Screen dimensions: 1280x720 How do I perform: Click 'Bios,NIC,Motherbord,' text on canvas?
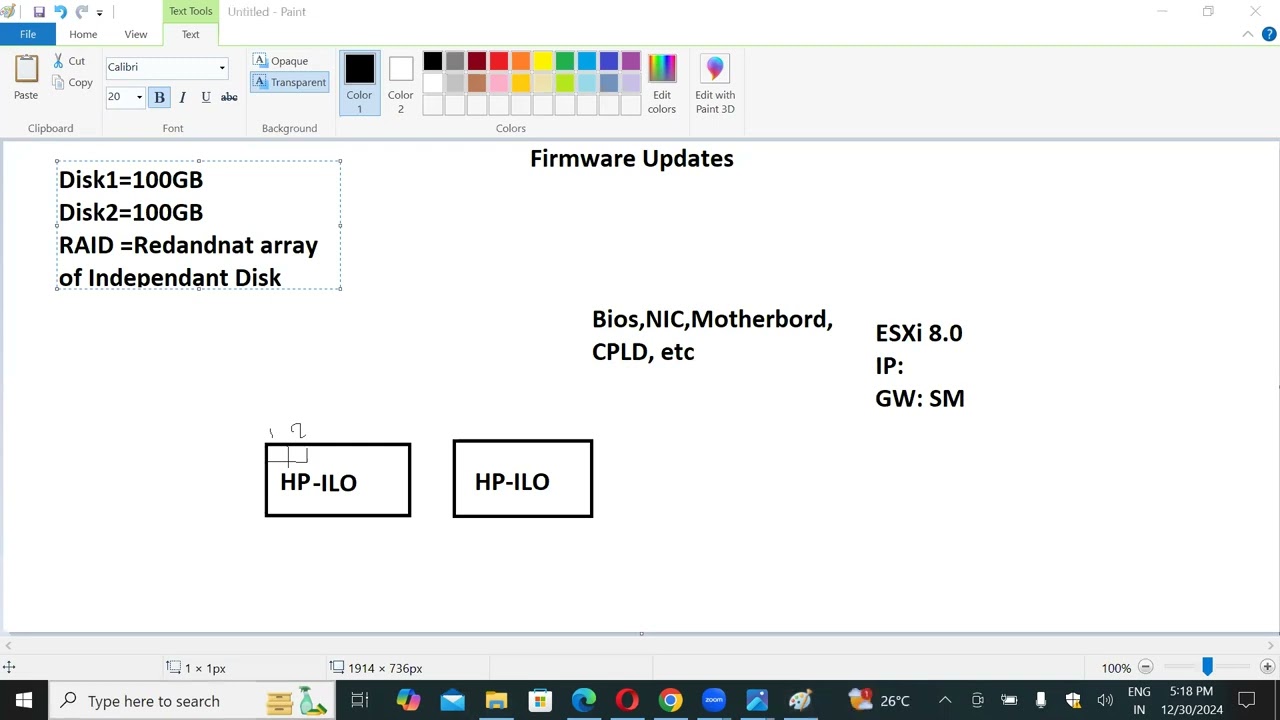[x=712, y=319]
